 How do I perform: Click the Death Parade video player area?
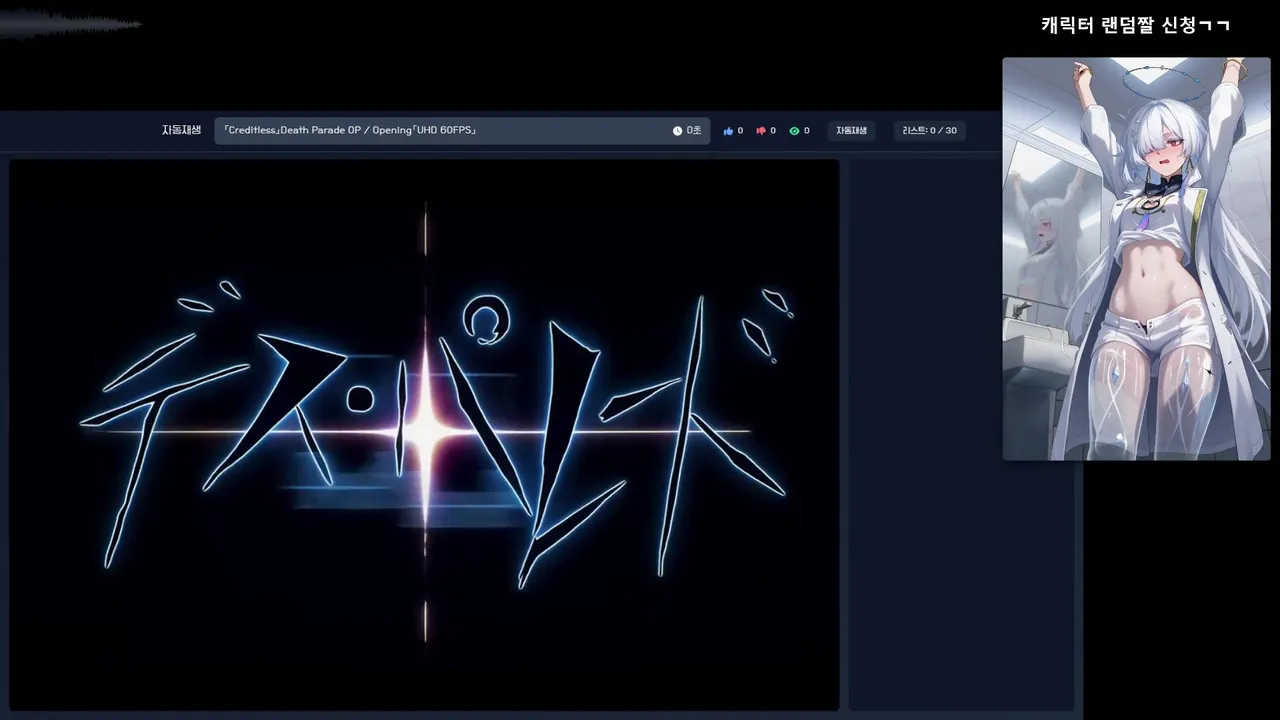pyautogui.click(x=424, y=435)
